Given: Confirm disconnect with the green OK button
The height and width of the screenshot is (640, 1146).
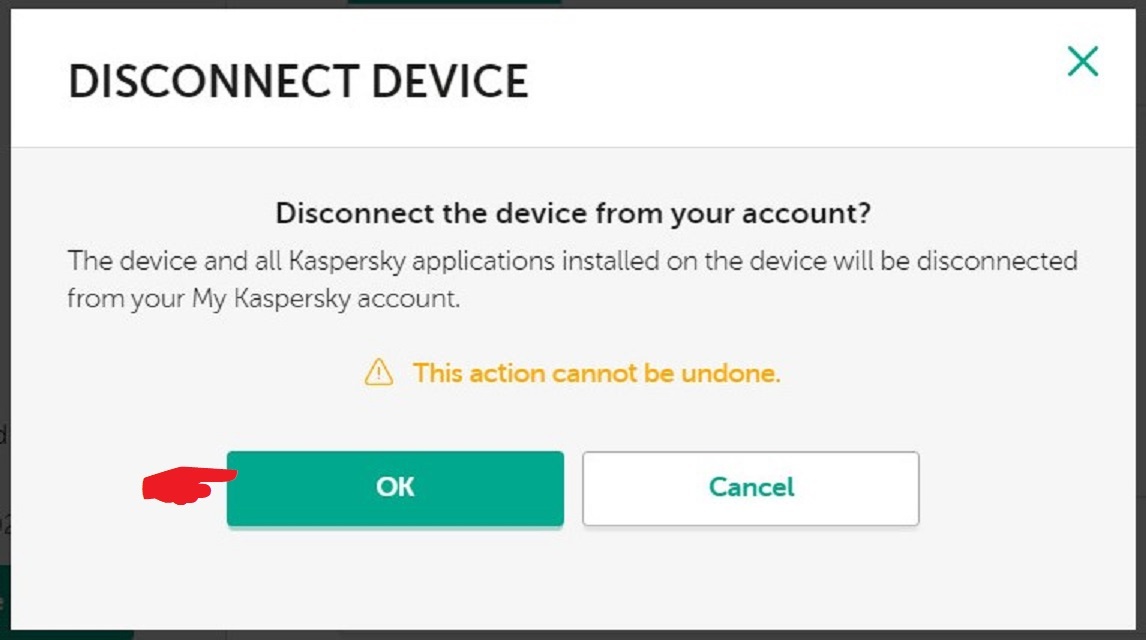Looking at the screenshot, I should [395, 487].
